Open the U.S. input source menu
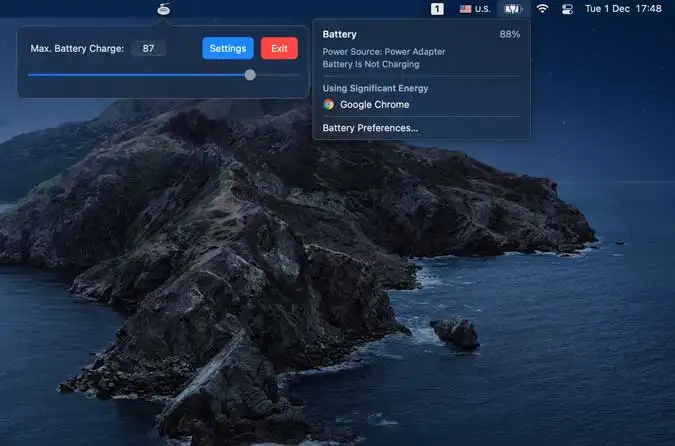This screenshot has height=446, width=675. click(475, 9)
